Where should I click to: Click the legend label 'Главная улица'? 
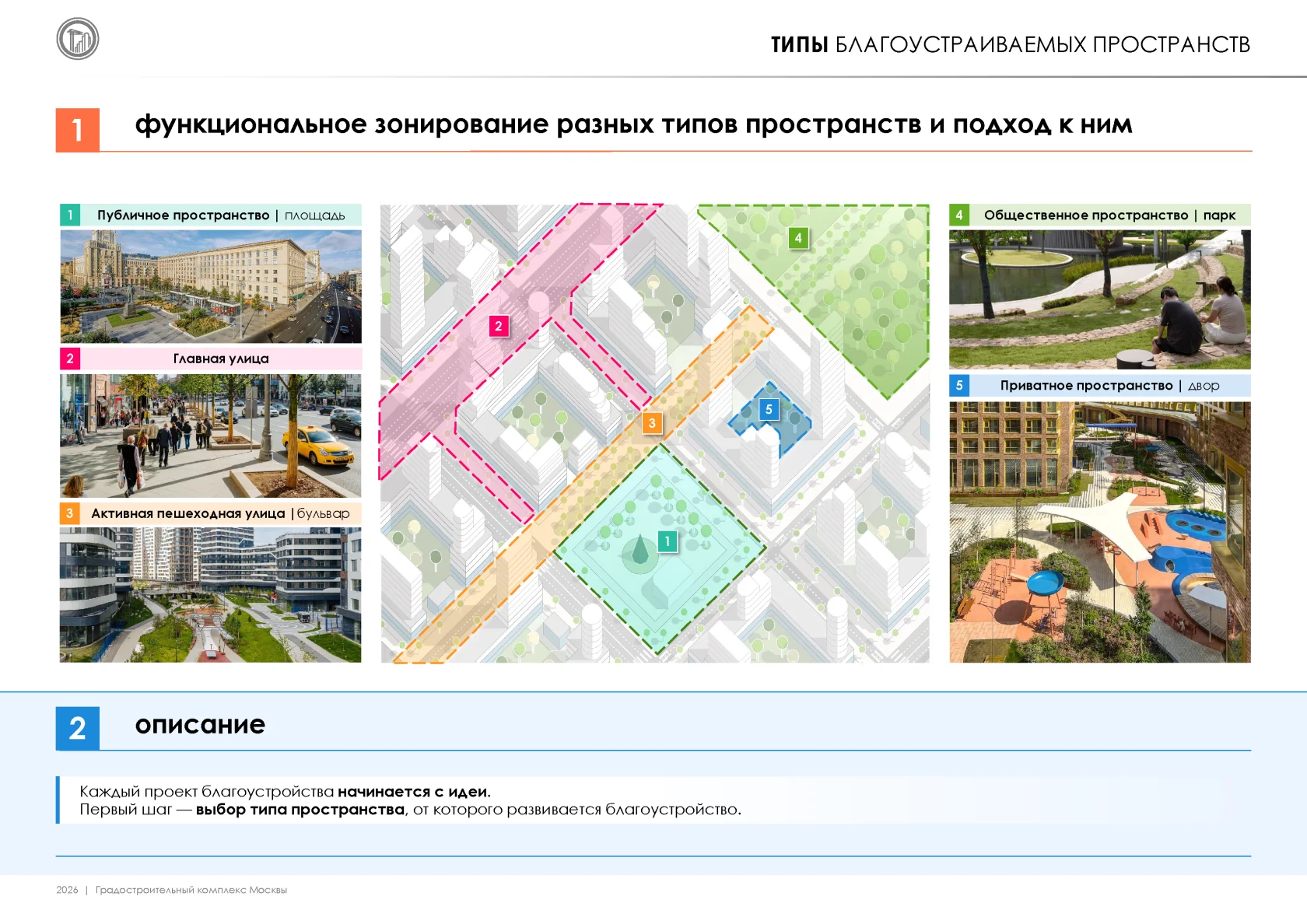221,359
